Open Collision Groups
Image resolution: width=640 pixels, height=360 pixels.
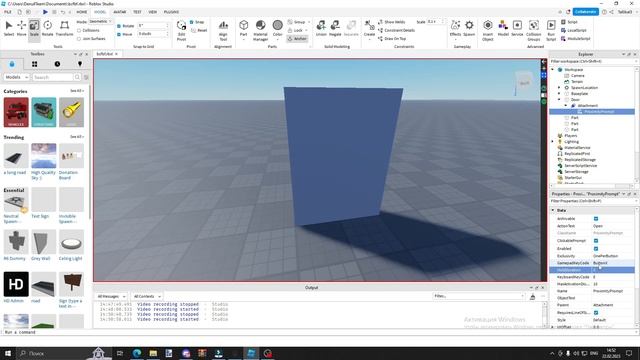[533, 30]
